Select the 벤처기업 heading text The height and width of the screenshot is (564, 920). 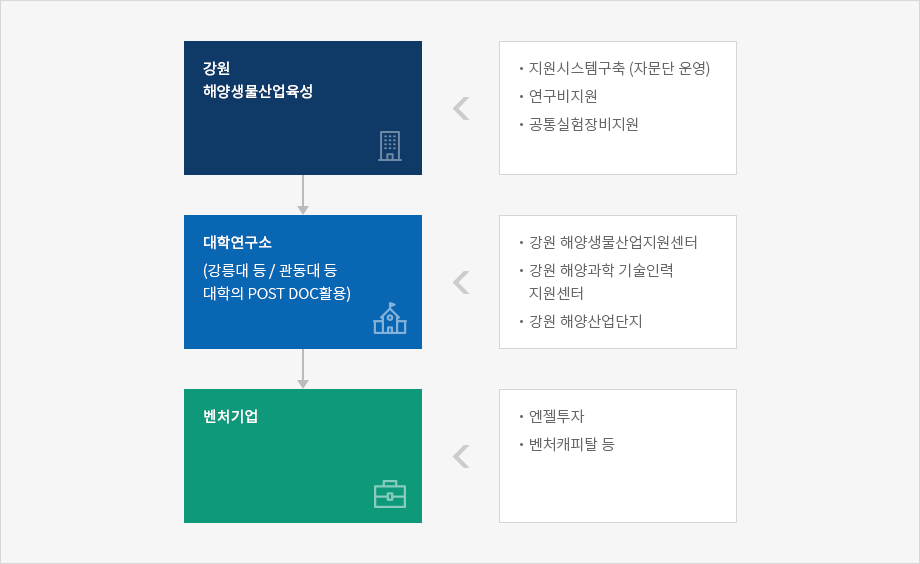(x=231, y=416)
